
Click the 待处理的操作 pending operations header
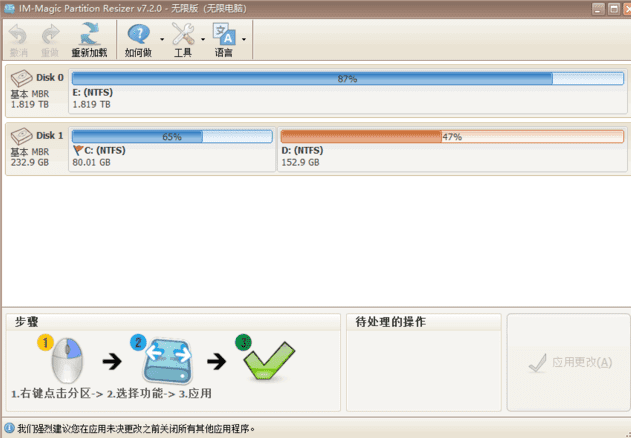point(390,322)
